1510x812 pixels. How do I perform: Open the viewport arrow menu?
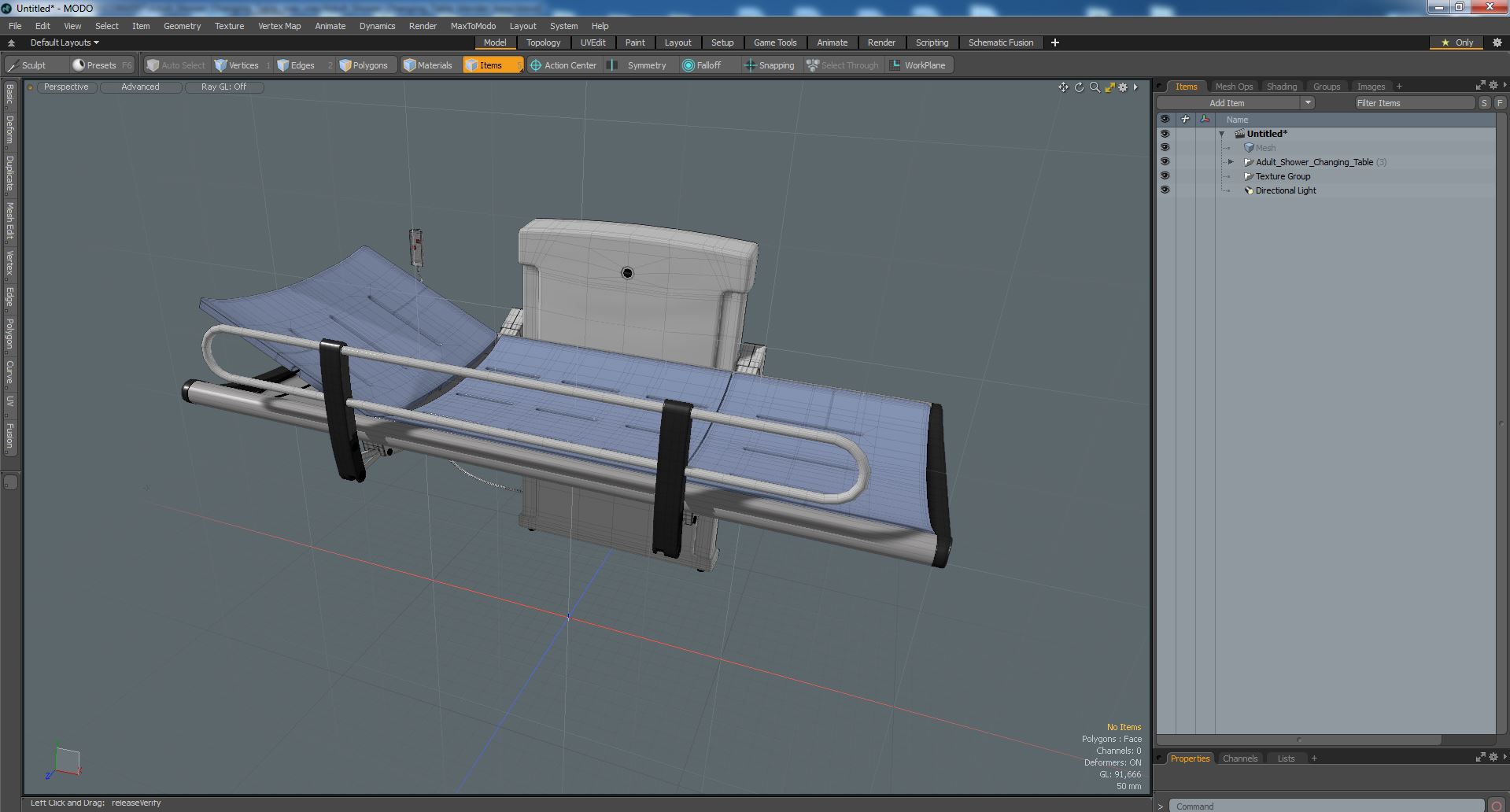pos(1135,87)
